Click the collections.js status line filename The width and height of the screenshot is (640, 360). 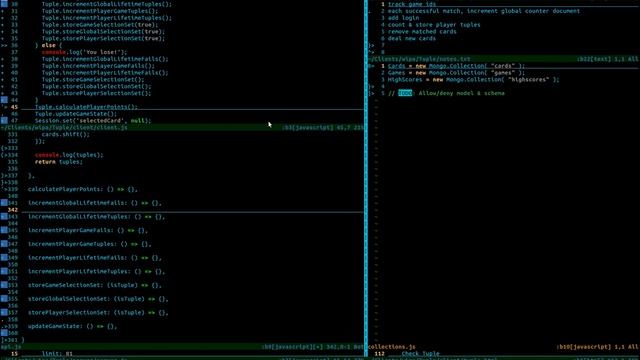pyautogui.click(x=392, y=347)
